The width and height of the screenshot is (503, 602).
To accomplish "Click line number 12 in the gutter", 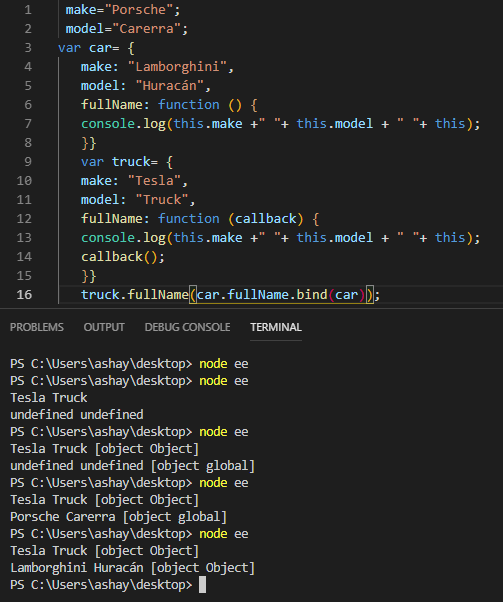I will click(x=24, y=218).
